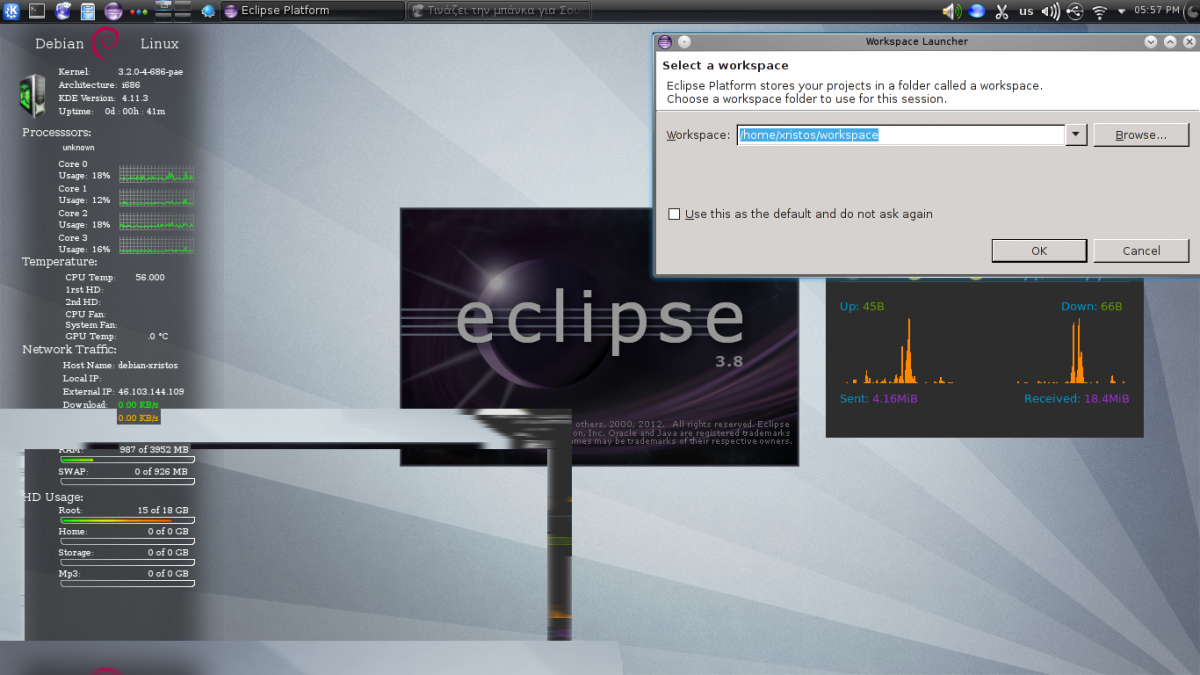Open the blue orb tray icon
Screen dimensions: 1200x675
coord(977,11)
